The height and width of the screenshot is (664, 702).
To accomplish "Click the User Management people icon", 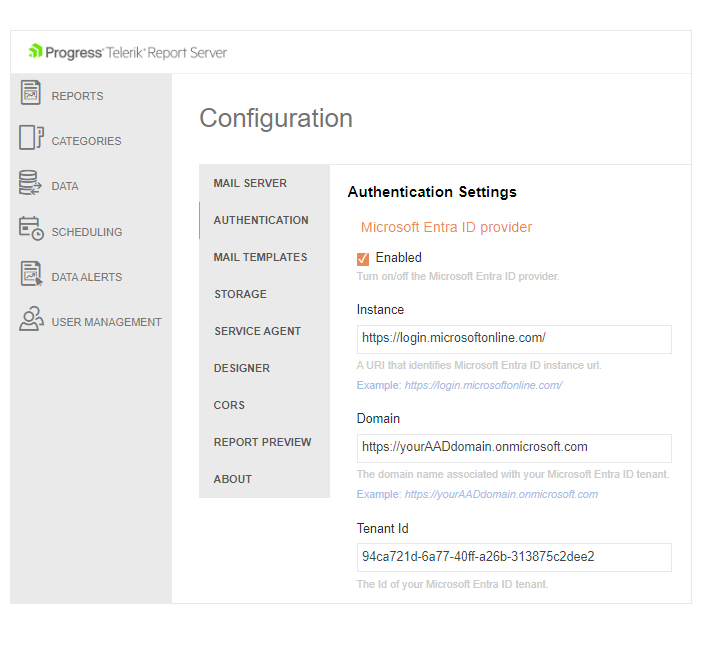I will coord(31,319).
